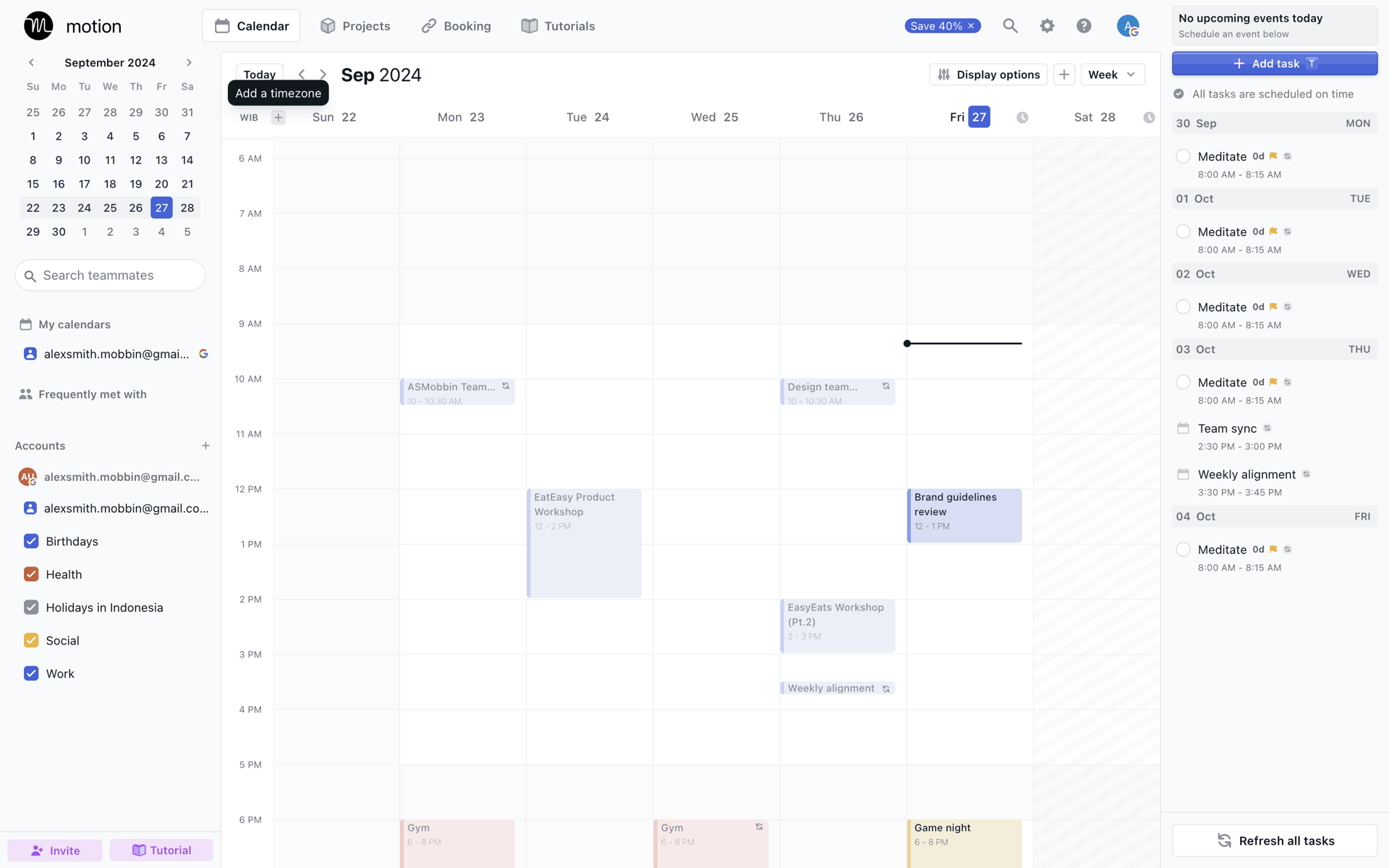Screen dimensions: 1389x868
Task: Click Refresh all tasks button
Action: tap(1275, 841)
